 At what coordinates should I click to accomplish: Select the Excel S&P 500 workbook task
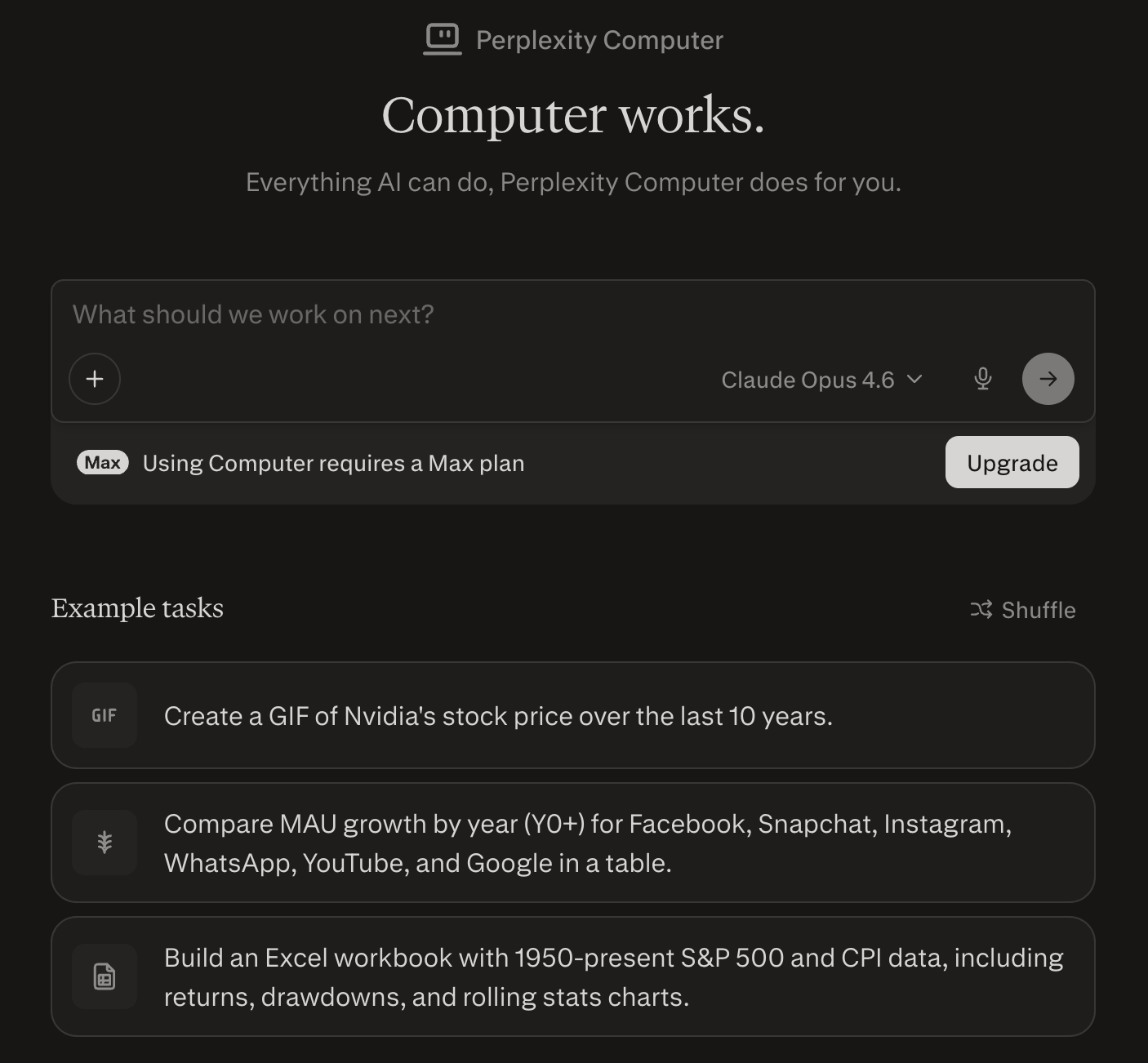[612, 977]
